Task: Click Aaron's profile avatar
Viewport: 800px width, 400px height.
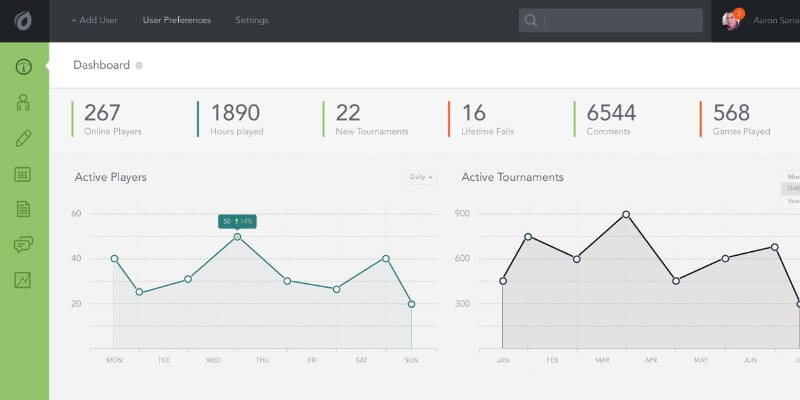Action: click(x=732, y=20)
